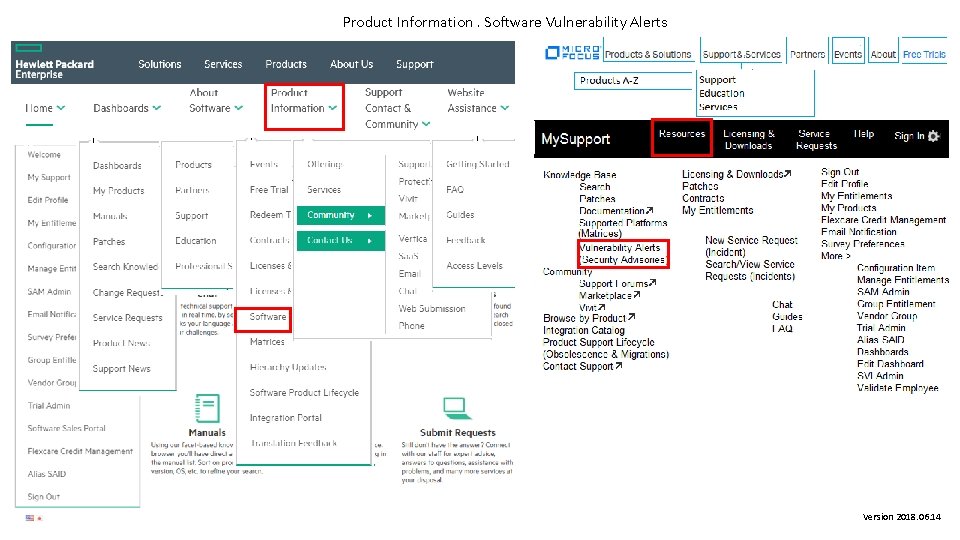This screenshot has width=960, height=540.
Task: Open Solutions in HPE top bar
Action: tap(160, 64)
